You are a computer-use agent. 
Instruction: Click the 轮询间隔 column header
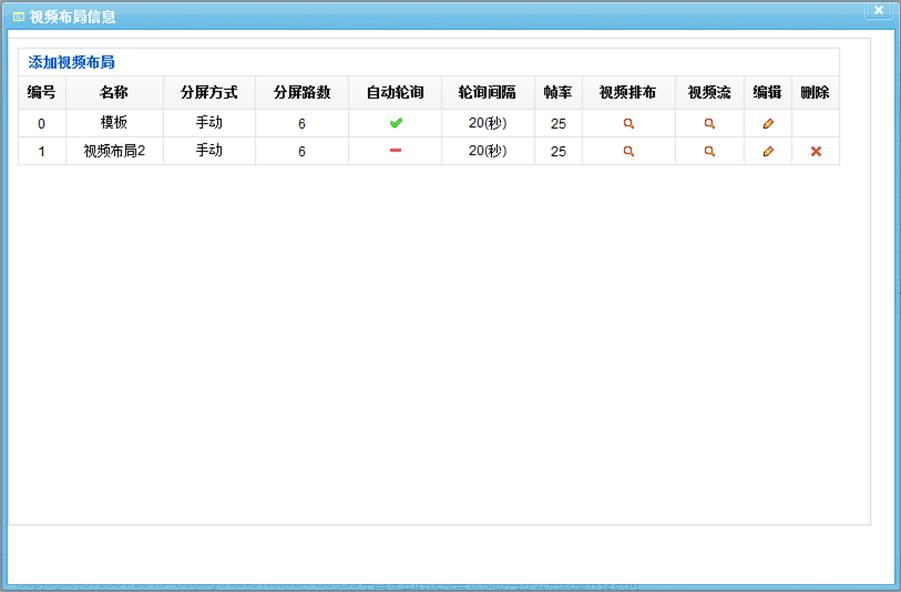(487, 93)
